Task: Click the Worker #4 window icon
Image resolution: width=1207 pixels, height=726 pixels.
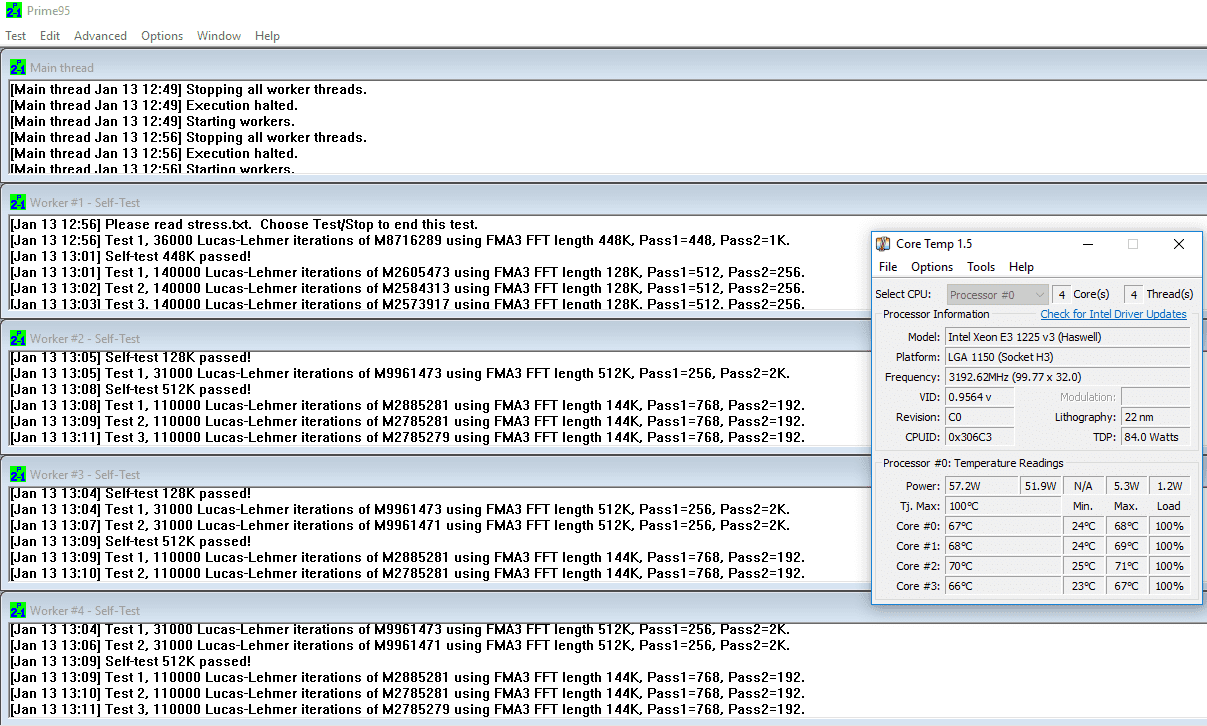Action: pos(18,610)
